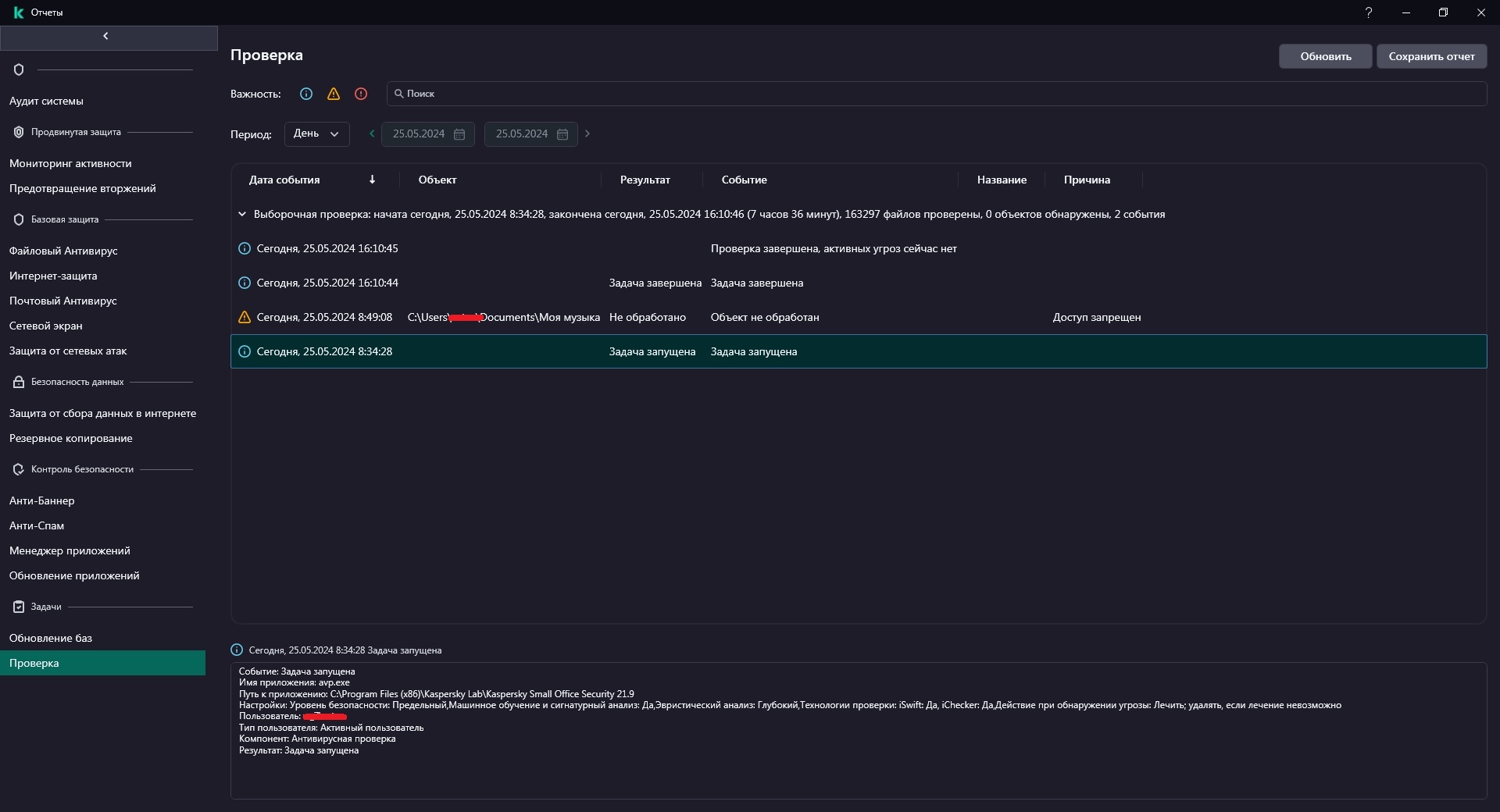
Task: Collapse the sidebar with the left chevron
Action: [x=105, y=36]
